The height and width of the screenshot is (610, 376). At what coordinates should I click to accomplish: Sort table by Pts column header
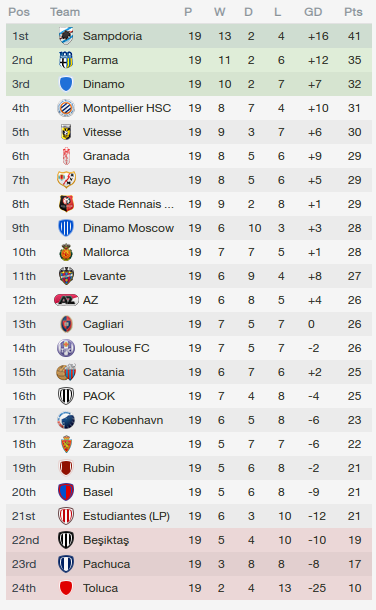pos(353,12)
